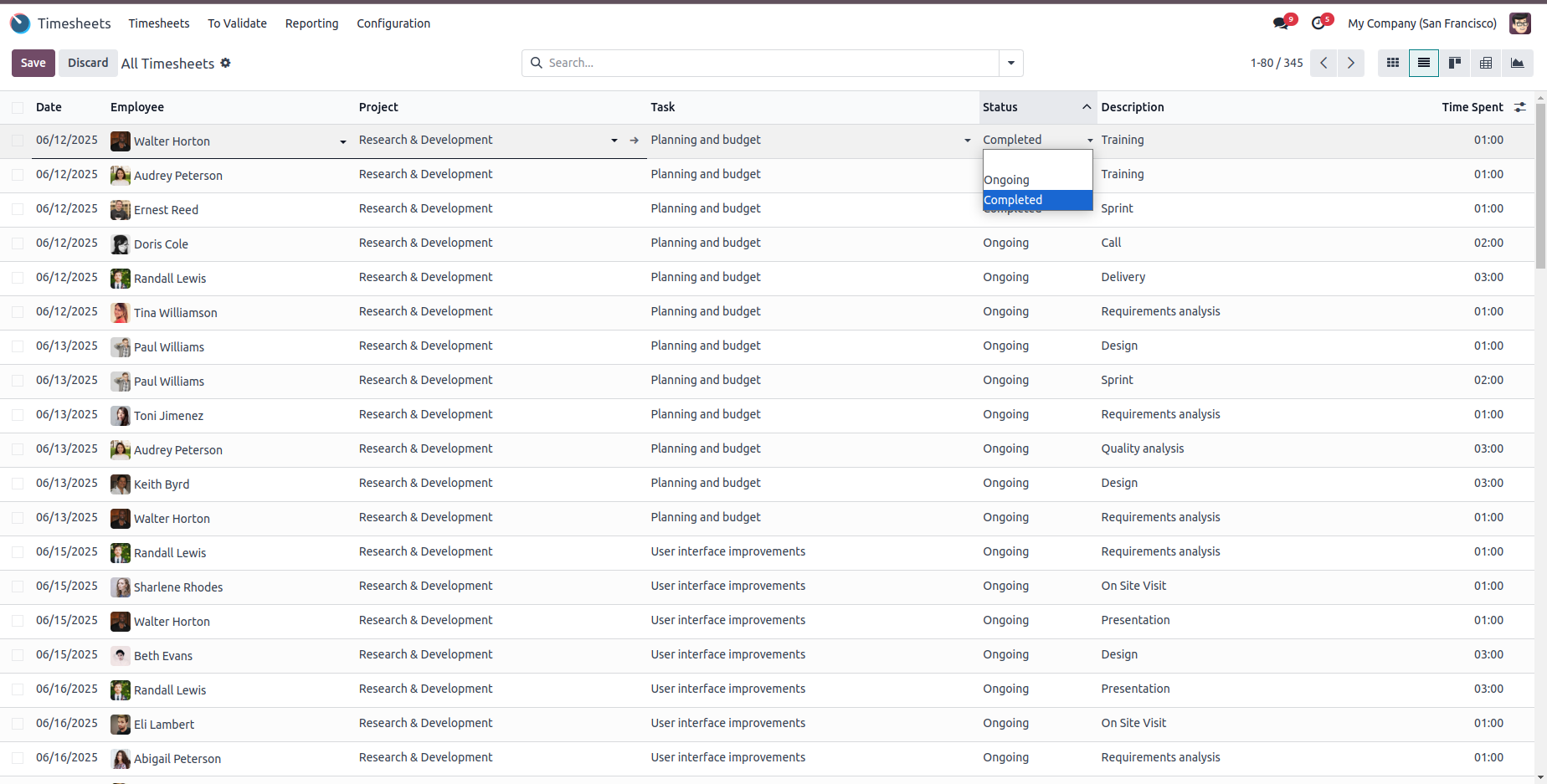Open the chat messages notification icon
Screen dimensions: 1547x784
[x=1281, y=23]
